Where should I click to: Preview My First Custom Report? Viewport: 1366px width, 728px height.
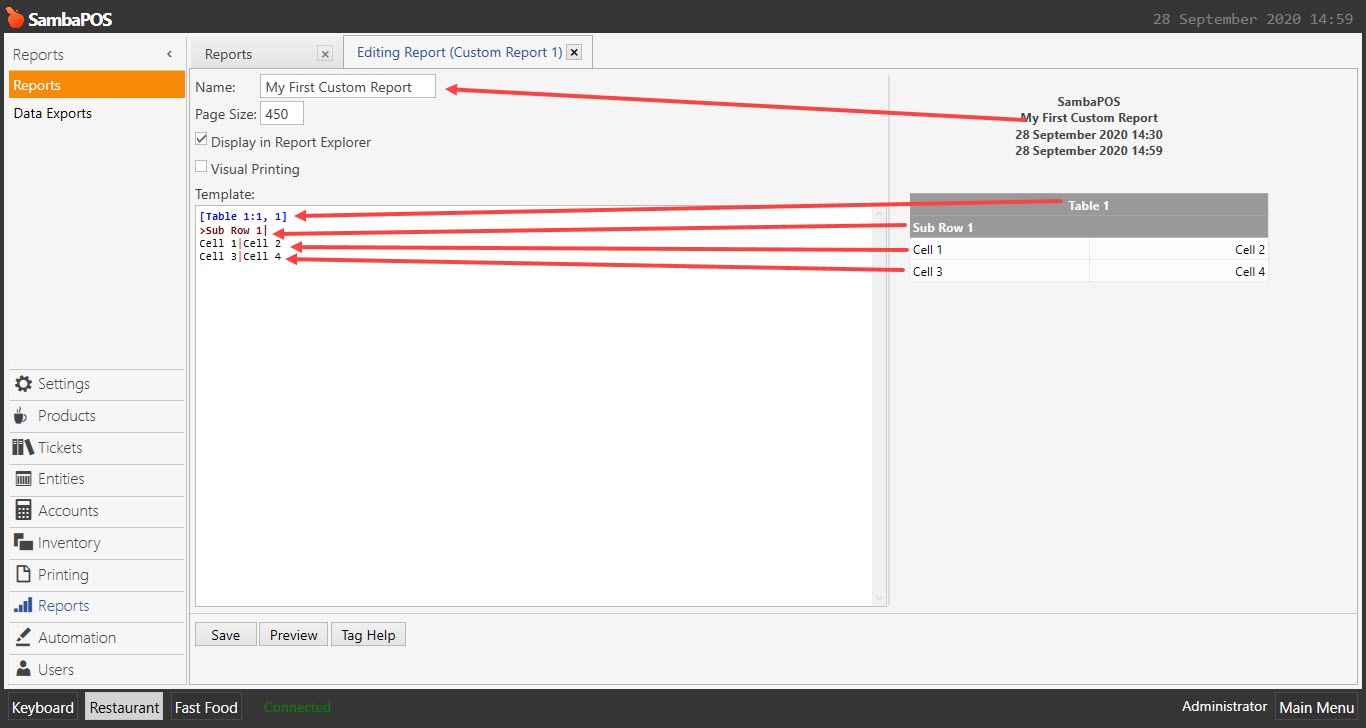pos(292,634)
